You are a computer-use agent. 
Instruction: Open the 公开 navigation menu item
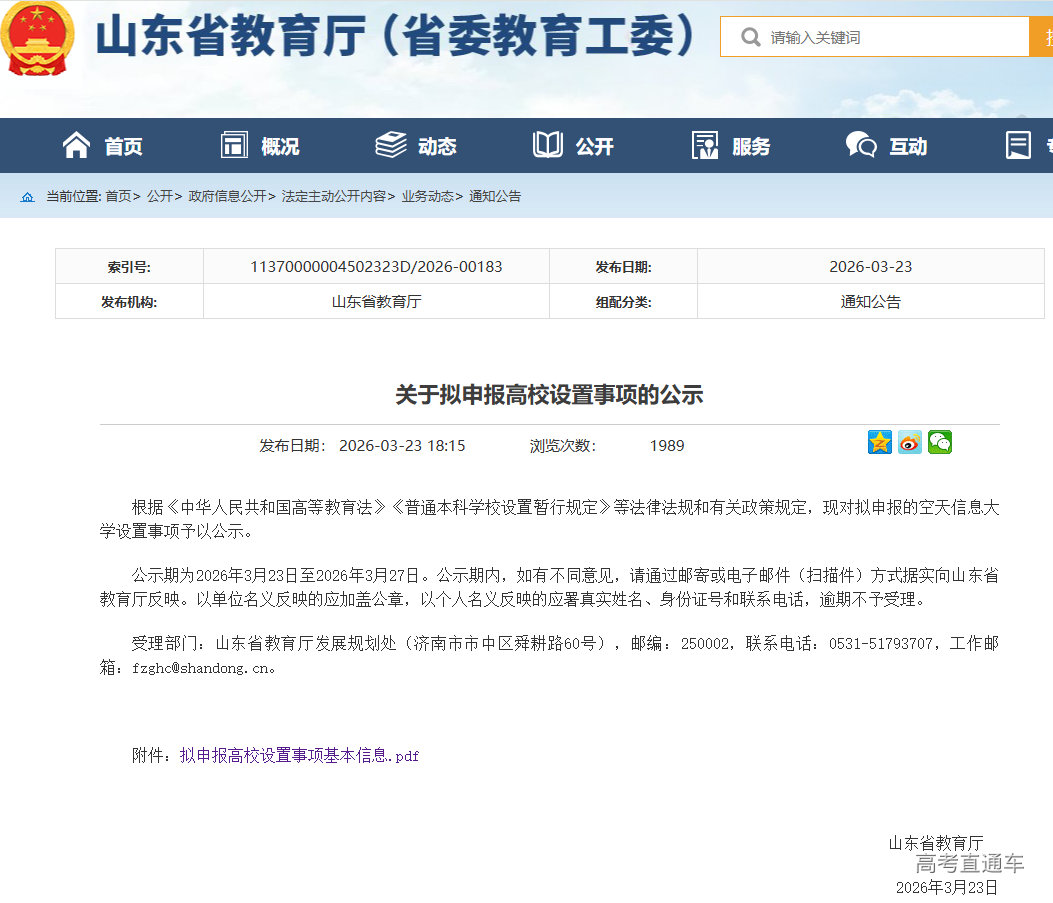click(x=594, y=147)
